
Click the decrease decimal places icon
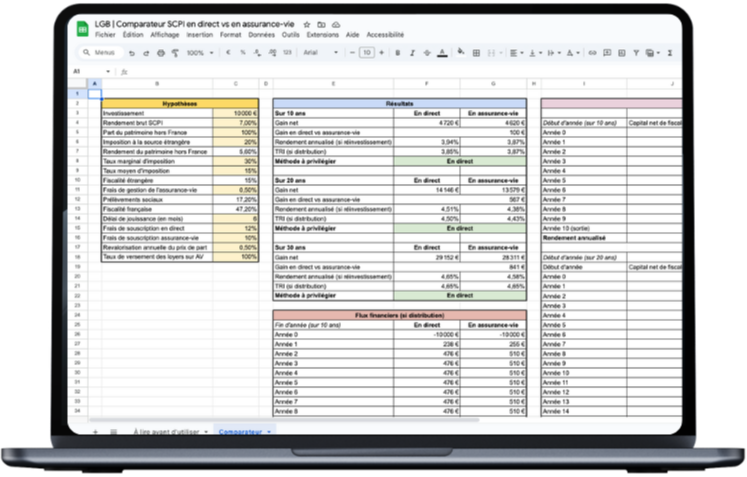(257, 52)
